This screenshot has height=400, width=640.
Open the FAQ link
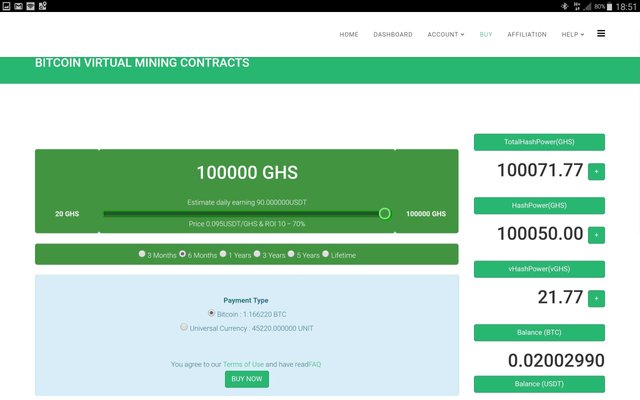coord(315,364)
